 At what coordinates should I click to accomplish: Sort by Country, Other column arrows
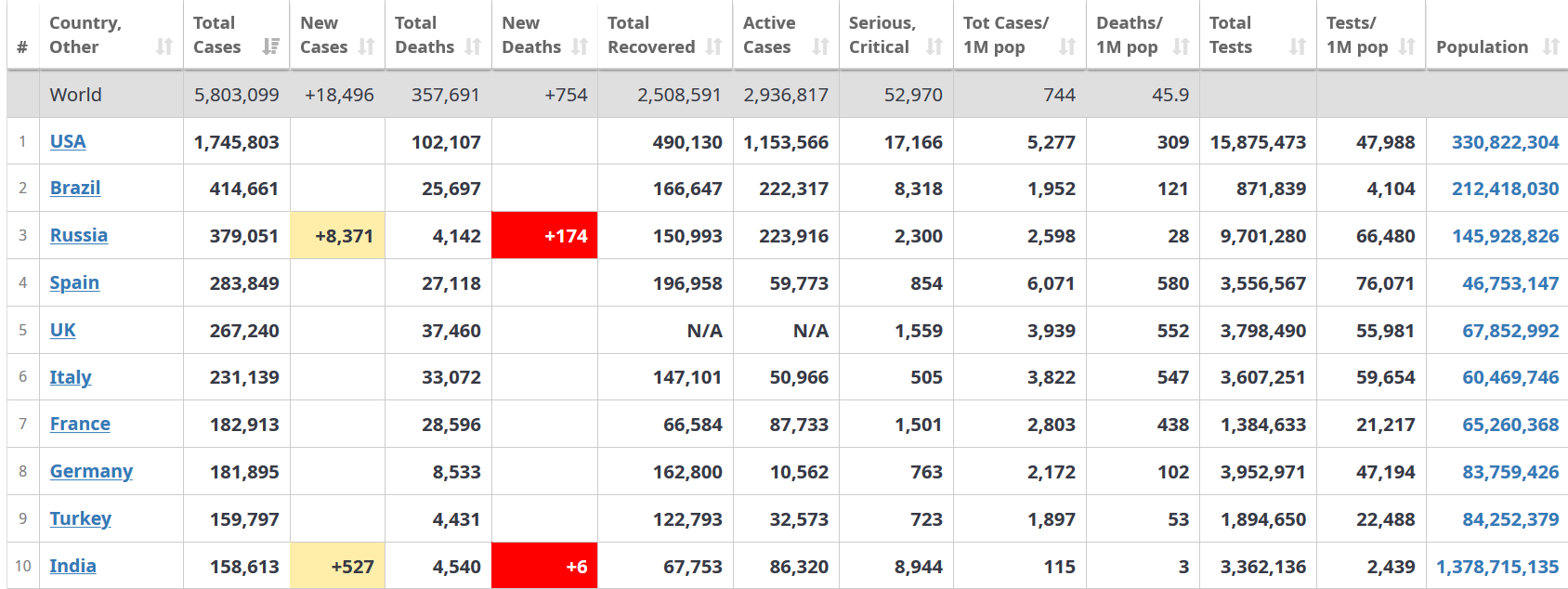point(164,46)
